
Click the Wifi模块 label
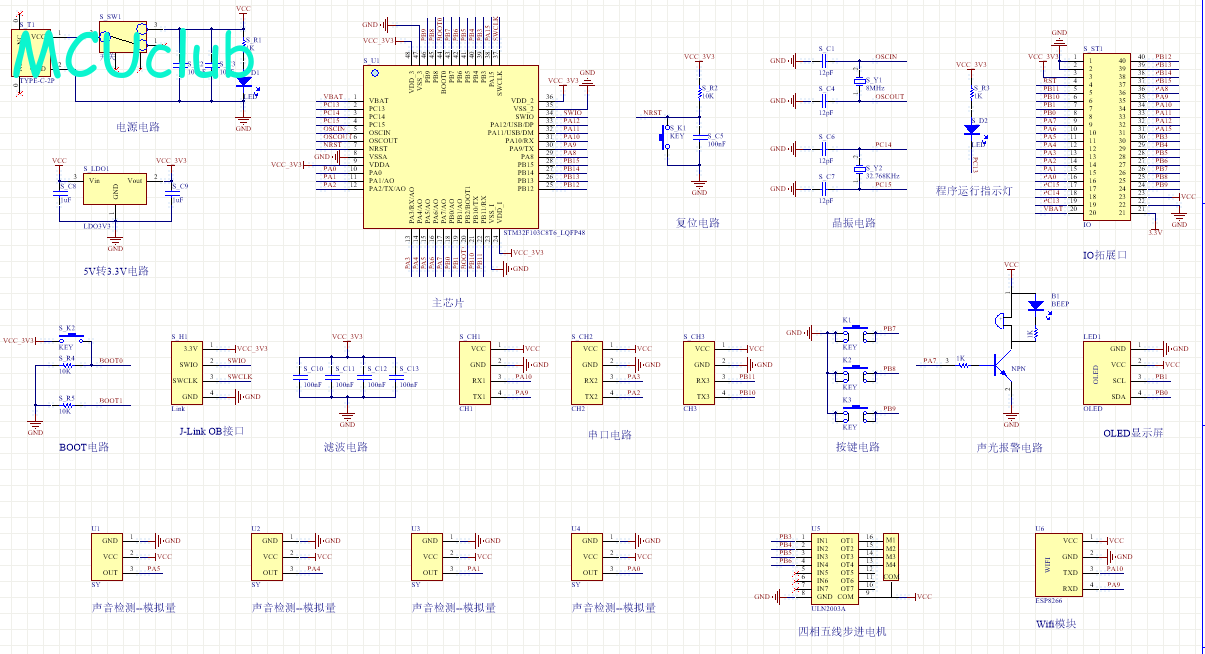[x=1056, y=623]
